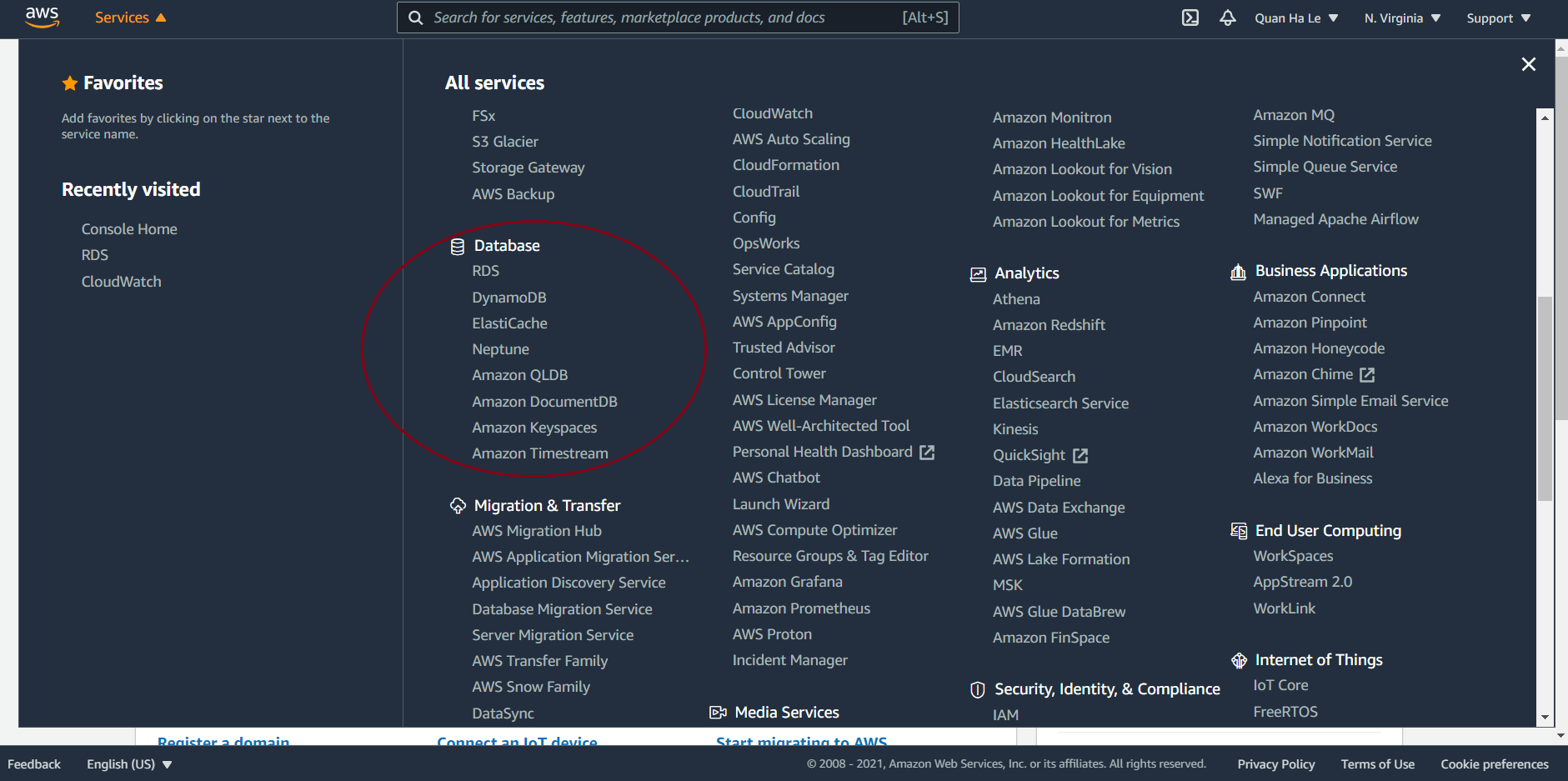Viewport: 1568px width, 781px height.
Task: Open the English (US) language selector
Action: tap(129, 764)
